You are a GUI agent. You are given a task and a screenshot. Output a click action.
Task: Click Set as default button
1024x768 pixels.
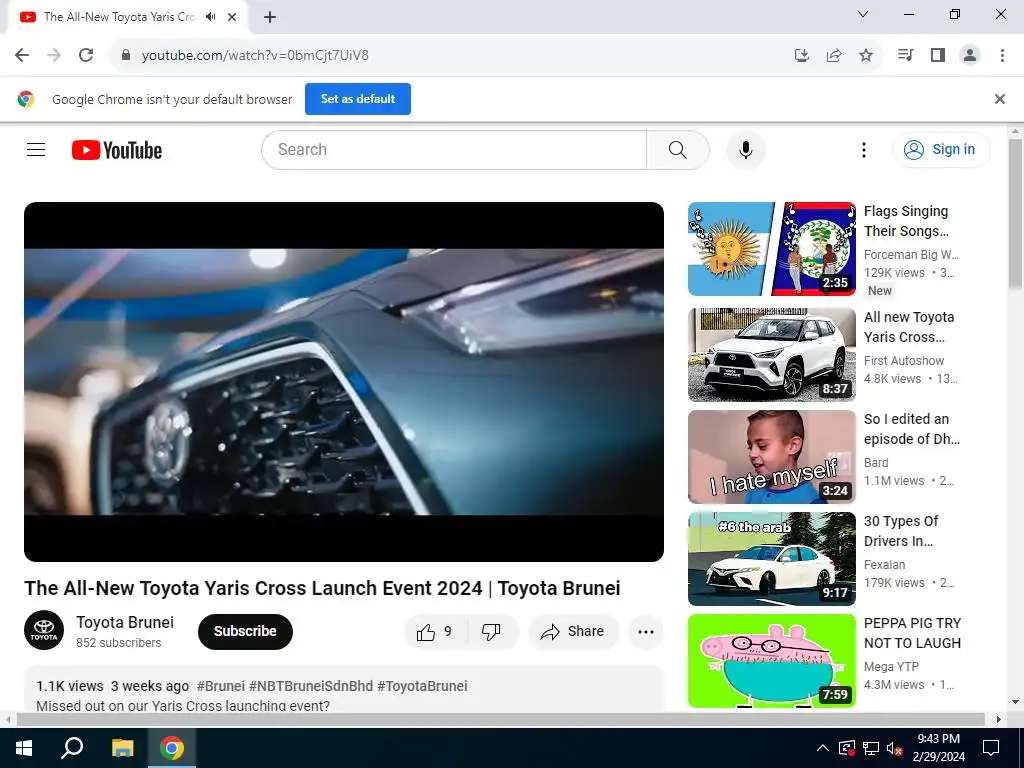tap(358, 99)
